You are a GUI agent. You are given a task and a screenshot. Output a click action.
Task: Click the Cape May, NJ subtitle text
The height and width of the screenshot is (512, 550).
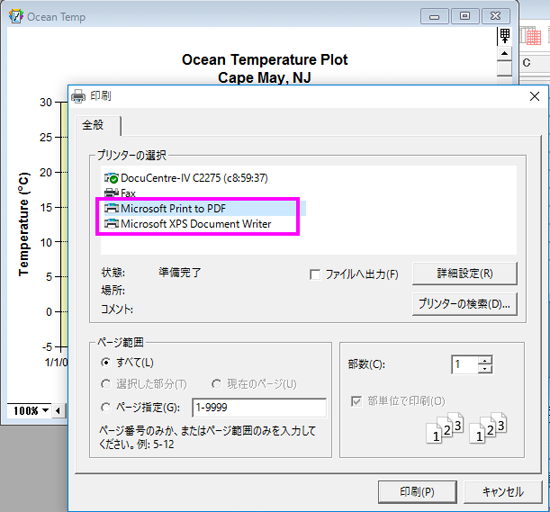pos(264,78)
